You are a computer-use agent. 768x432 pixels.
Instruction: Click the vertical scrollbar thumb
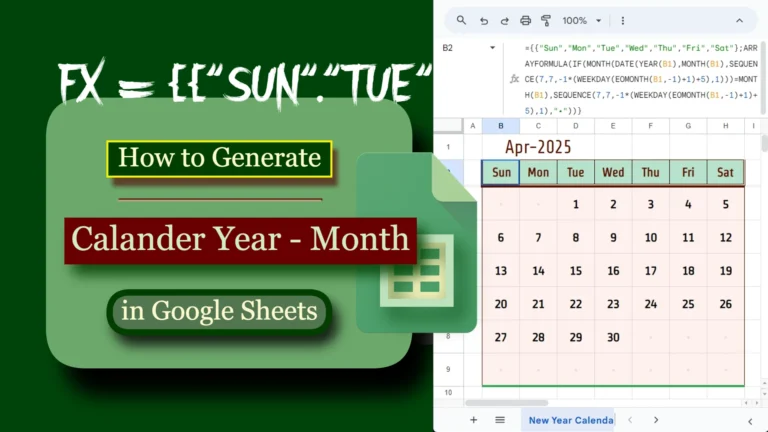[x=765, y=144]
